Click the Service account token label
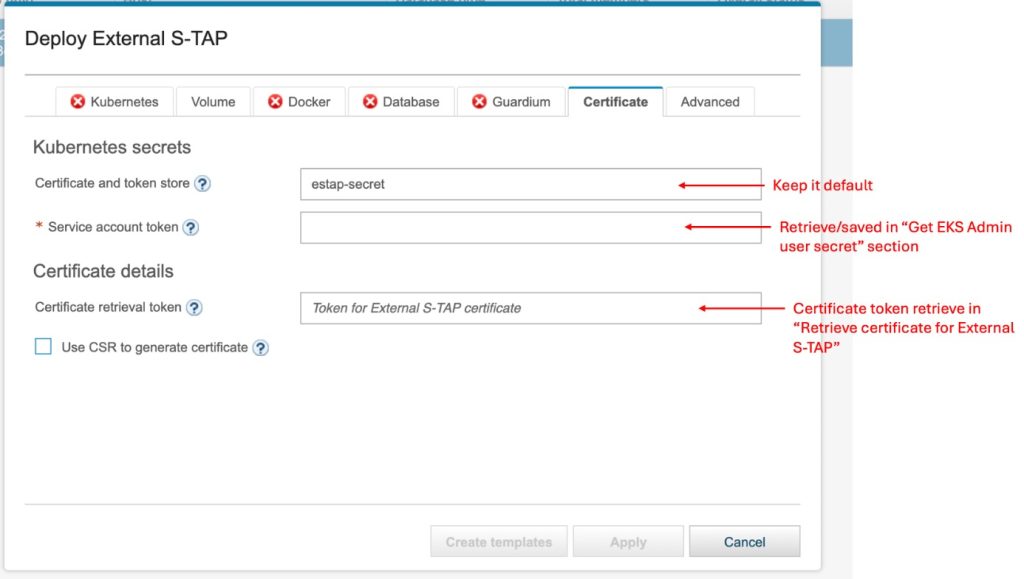The width and height of the screenshot is (1024, 579). tap(113, 227)
